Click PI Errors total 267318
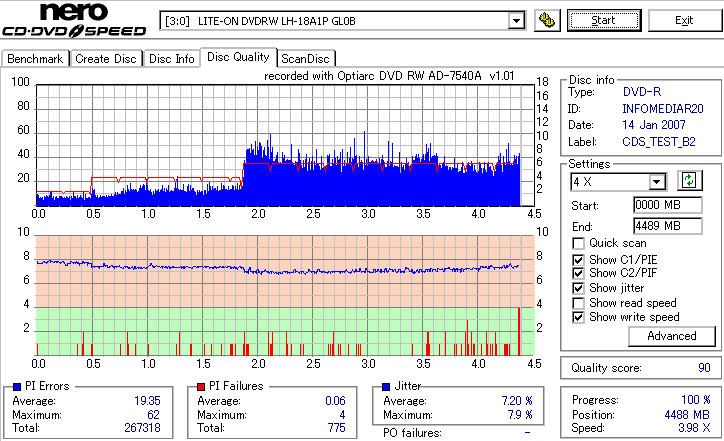This screenshot has width=724, height=441. coord(142,428)
